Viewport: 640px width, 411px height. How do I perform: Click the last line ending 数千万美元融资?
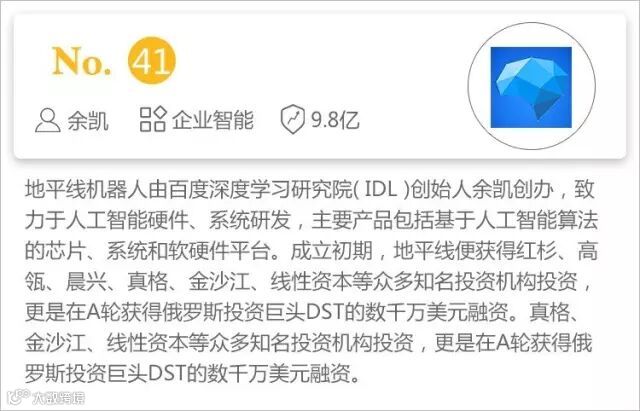click(x=192, y=373)
